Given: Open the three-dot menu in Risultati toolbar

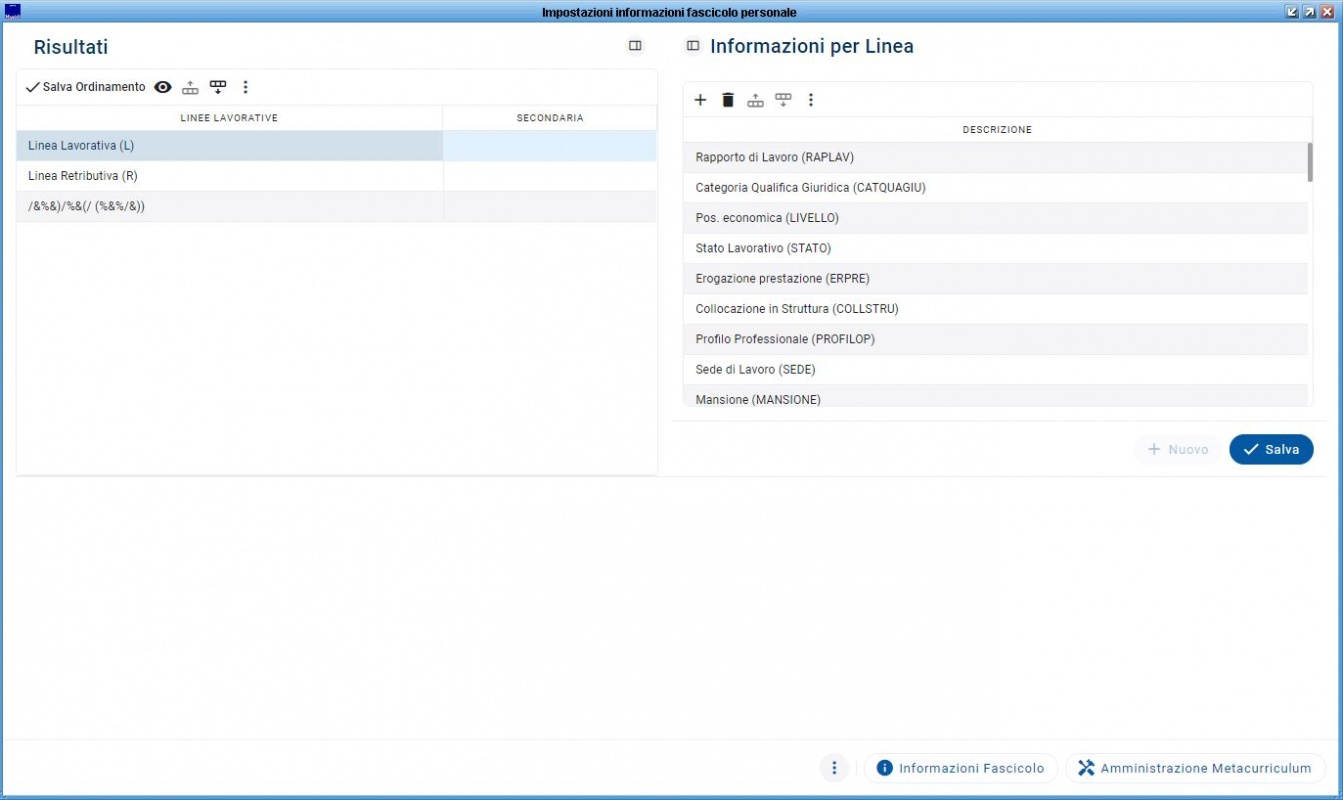Looking at the screenshot, I should (246, 88).
